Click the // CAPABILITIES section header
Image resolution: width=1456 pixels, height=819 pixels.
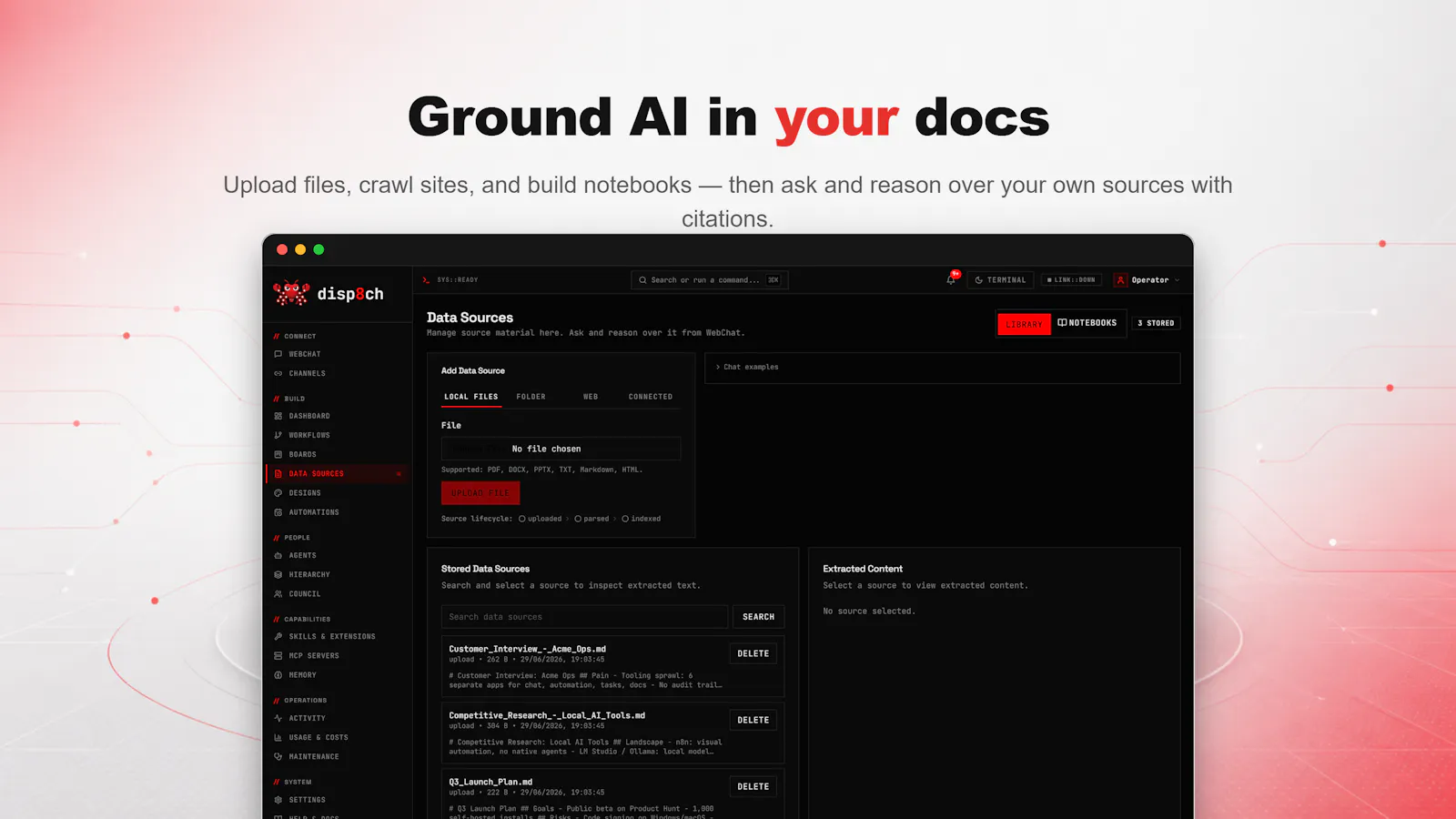point(302,620)
